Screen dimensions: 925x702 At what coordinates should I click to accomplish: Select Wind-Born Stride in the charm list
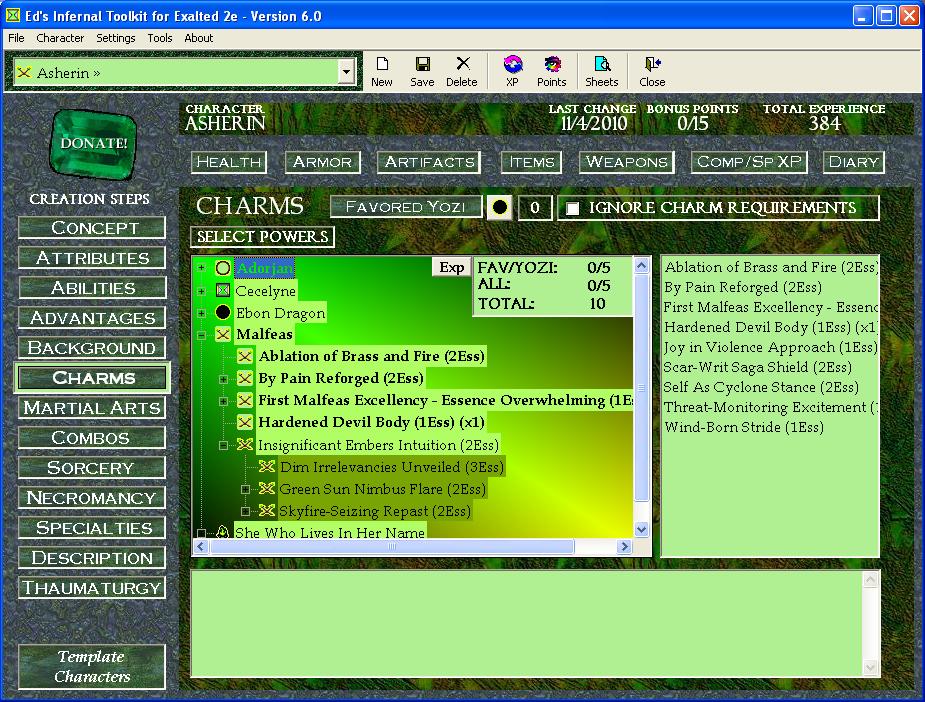pos(744,427)
